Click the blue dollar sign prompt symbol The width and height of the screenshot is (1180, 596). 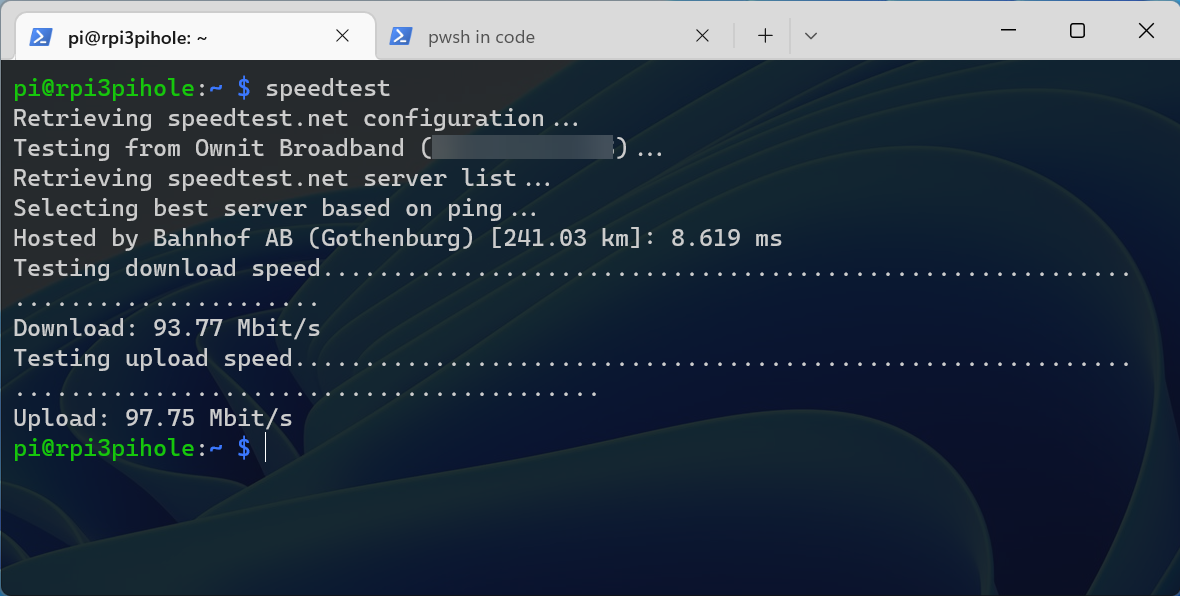pyautogui.click(x=243, y=448)
